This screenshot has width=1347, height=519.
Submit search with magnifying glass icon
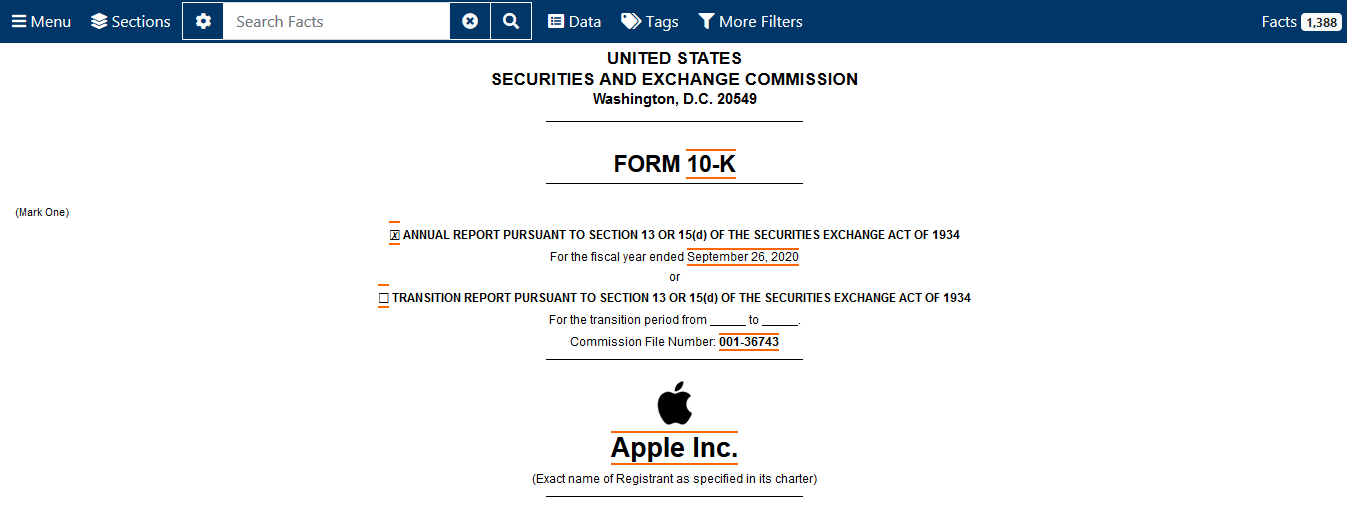tap(511, 21)
